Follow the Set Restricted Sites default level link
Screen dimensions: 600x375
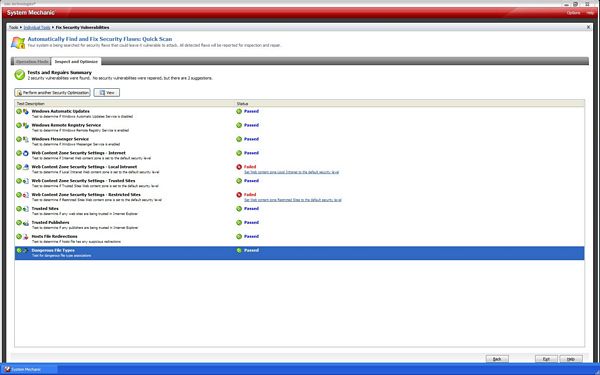[293, 200]
